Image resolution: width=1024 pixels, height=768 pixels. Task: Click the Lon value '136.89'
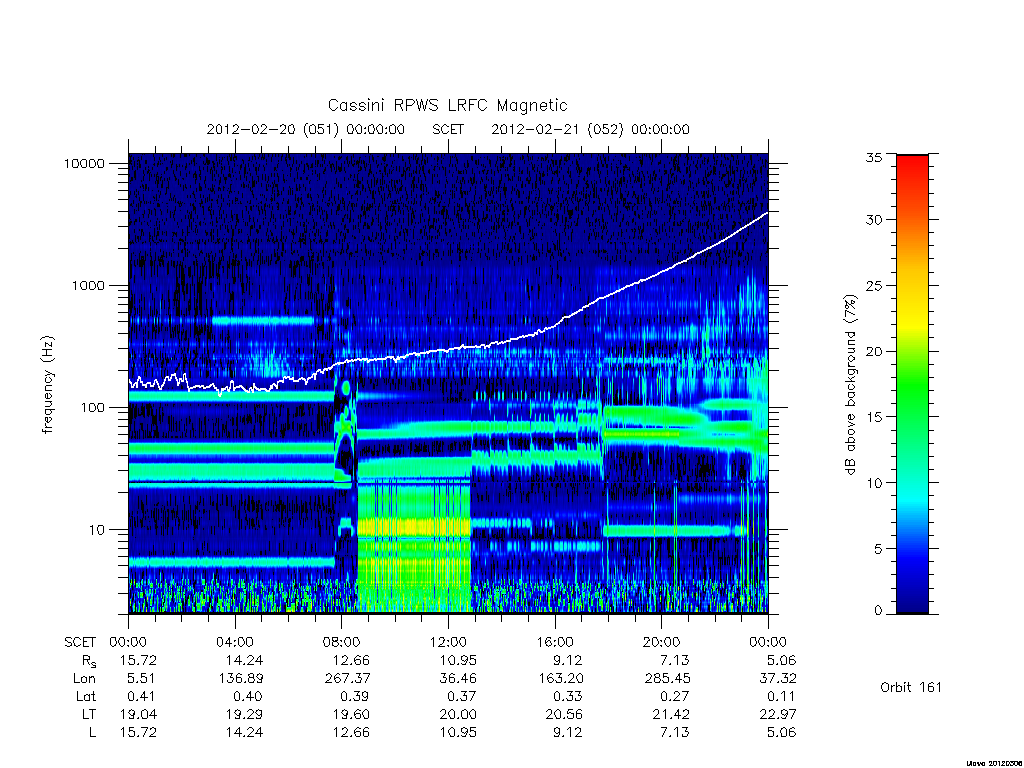(x=241, y=679)
